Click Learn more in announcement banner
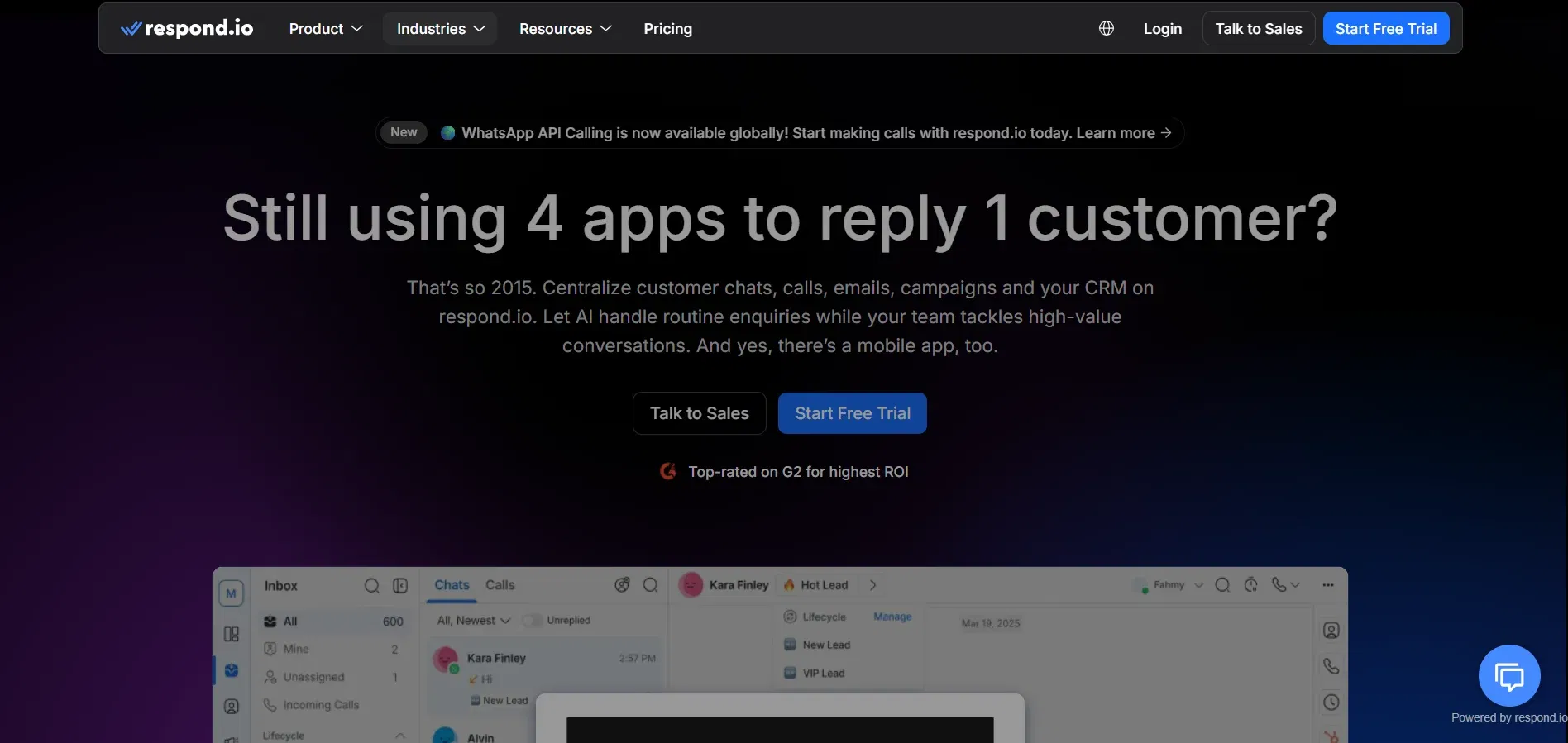Screen dimensions: 1568x743 point(1124,133)
